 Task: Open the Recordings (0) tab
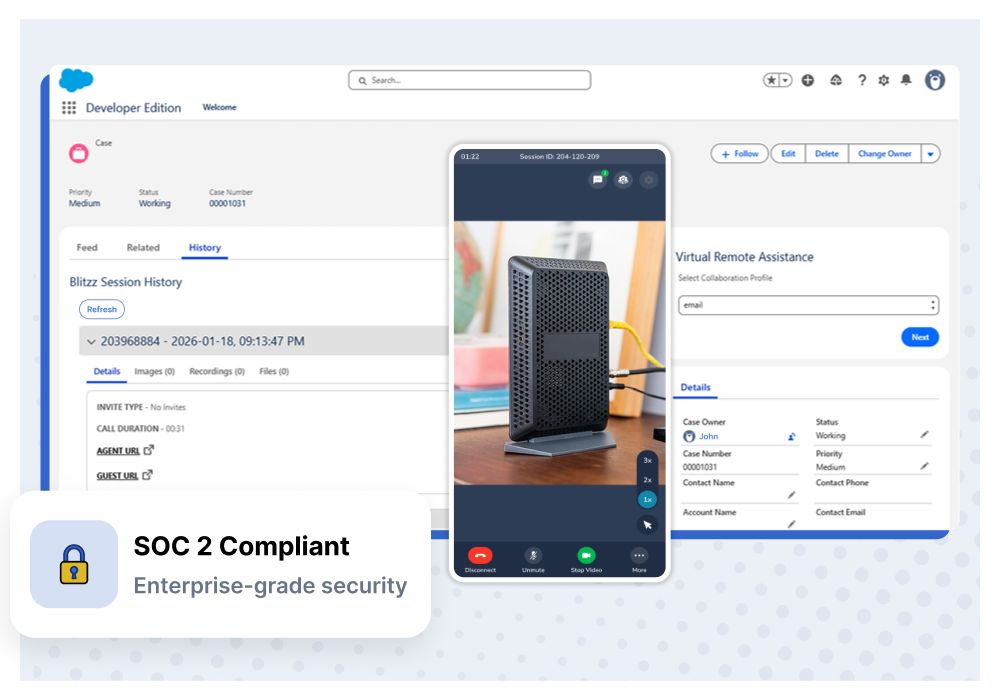coord(217,371)
